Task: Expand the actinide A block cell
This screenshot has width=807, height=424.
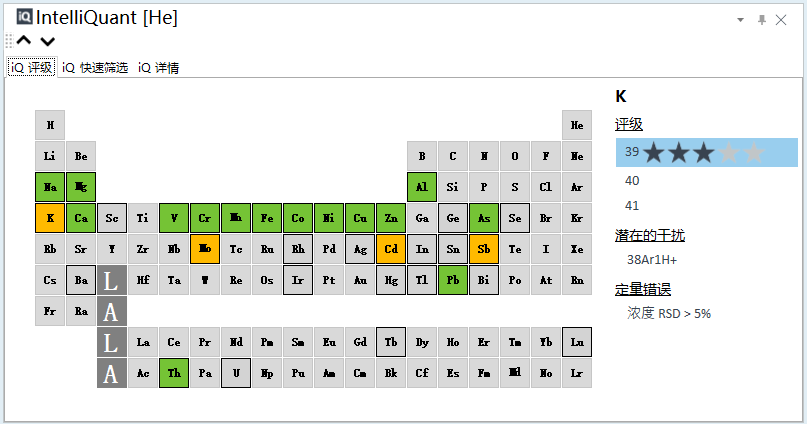Action: coord(112,311)
